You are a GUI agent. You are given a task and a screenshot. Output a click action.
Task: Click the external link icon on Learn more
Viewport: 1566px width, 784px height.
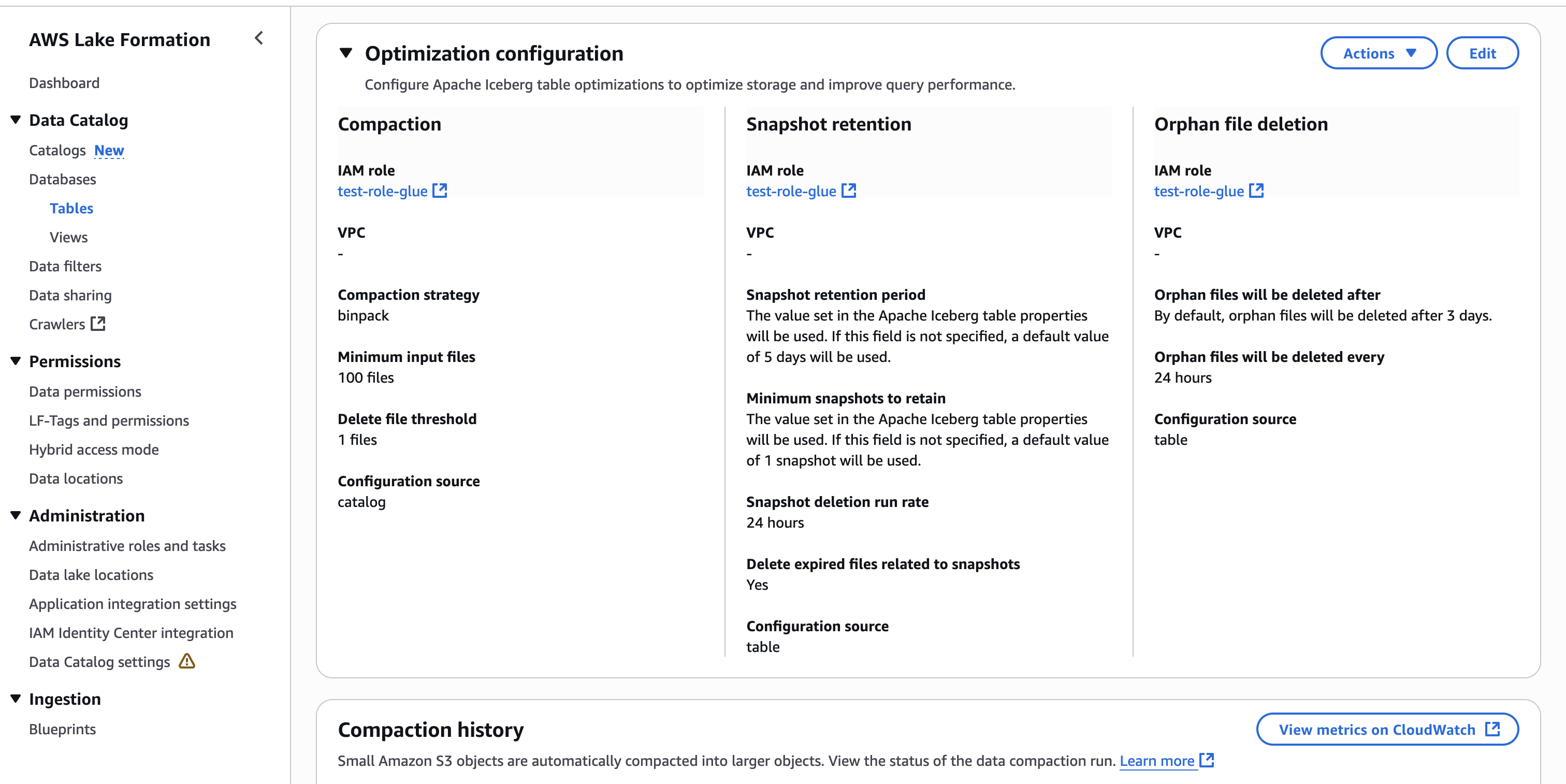click(1207, 760)
